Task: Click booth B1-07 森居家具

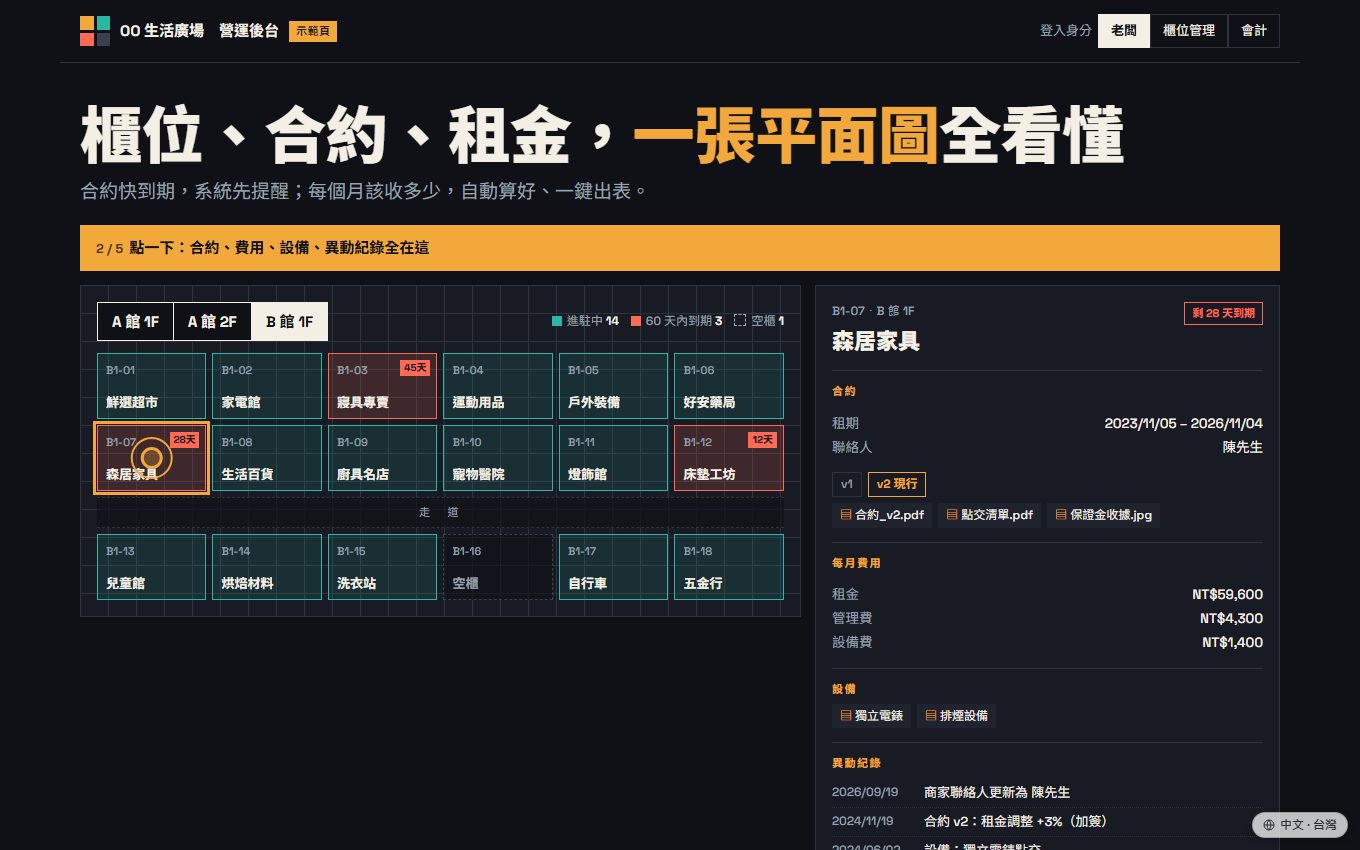Action: click(152, 458)
